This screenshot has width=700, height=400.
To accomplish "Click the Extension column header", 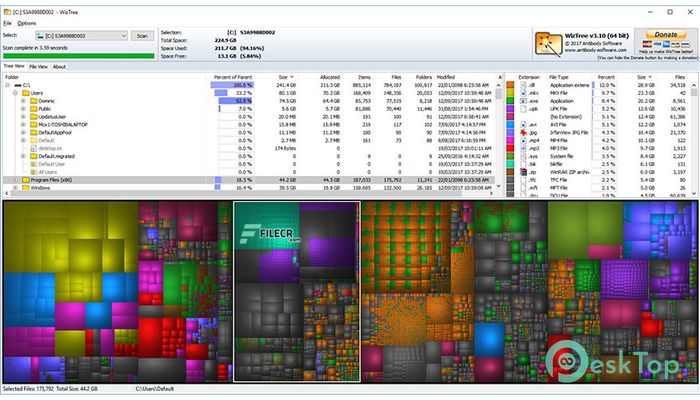I will (x=529, y=77).
